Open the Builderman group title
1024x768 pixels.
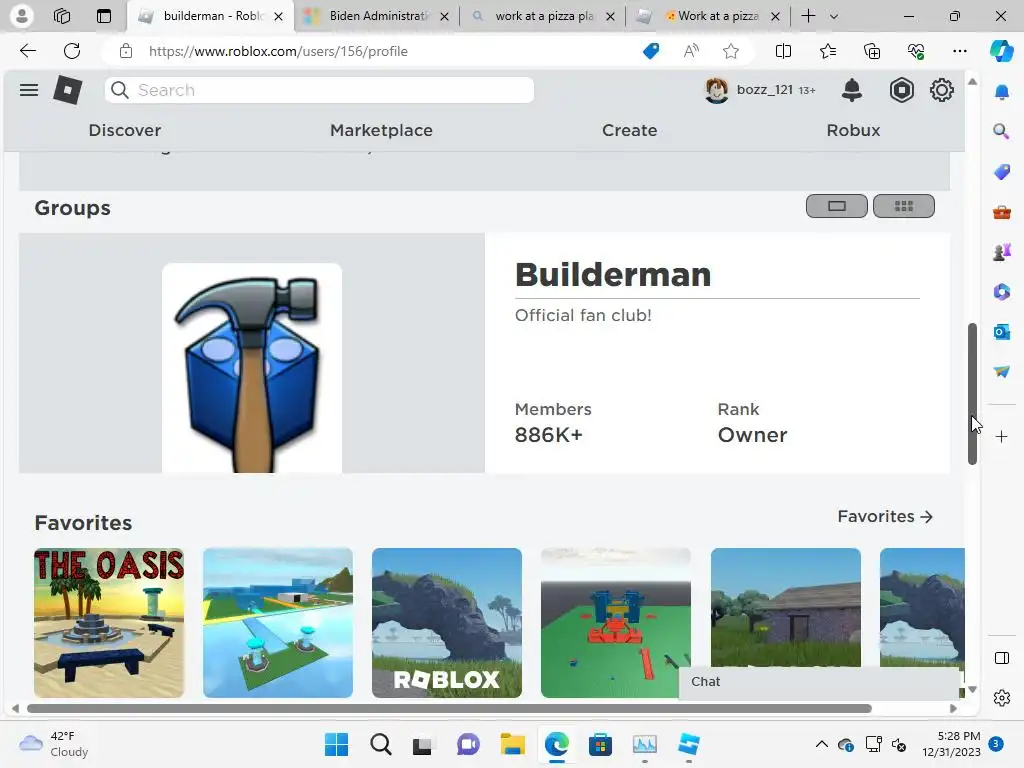click(613, 274)
